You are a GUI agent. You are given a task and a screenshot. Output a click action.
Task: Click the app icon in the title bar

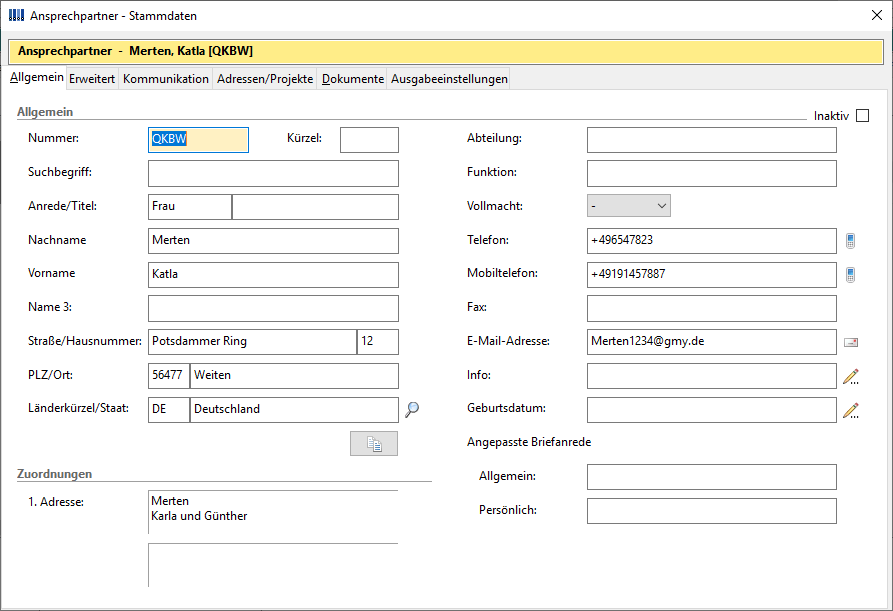click(x=17, y=15)
